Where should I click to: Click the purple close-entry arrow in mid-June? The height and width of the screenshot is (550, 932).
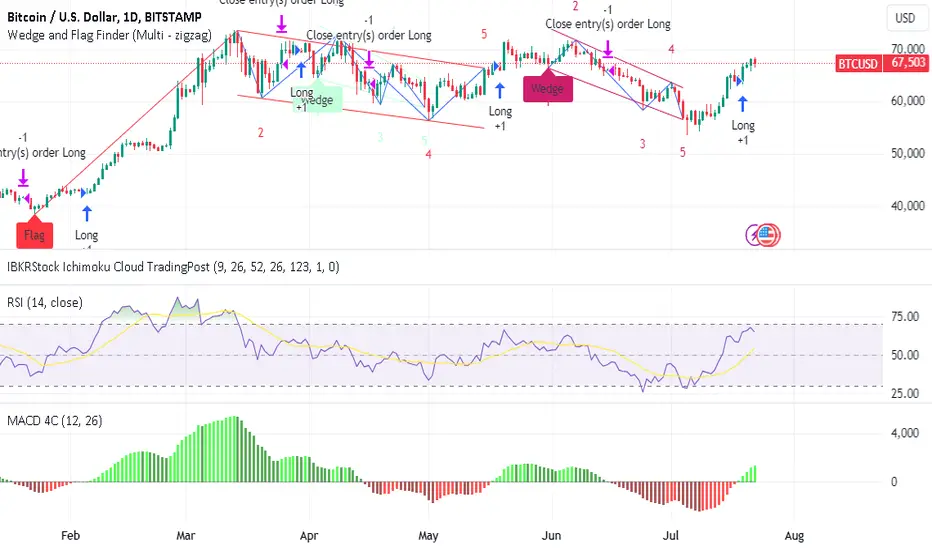[607, 49]
